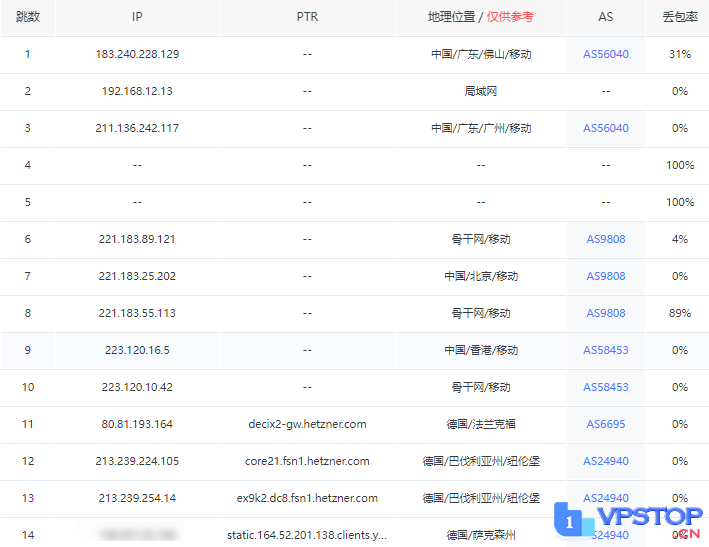Image resolution: width=709 pixels, height=547 pixels.
Task: Click the 89% packet loss value
Action: pos(680,313)
